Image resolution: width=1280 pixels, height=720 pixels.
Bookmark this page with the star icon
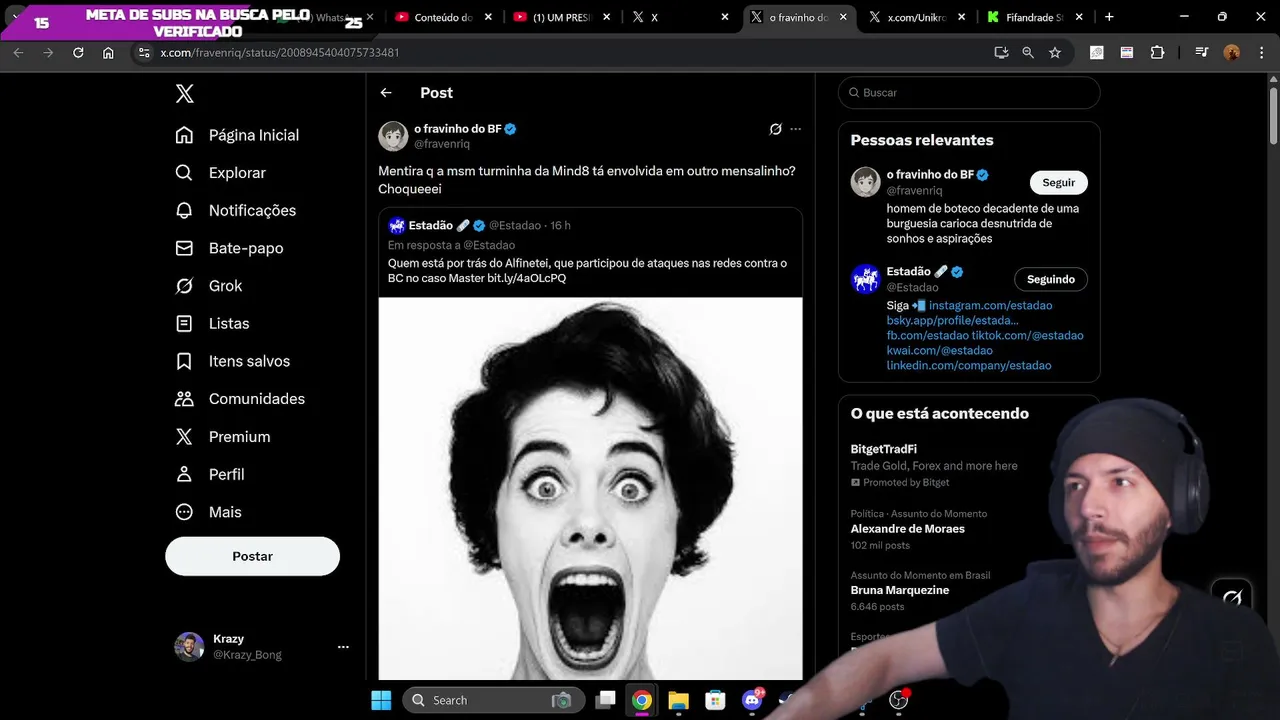1055,53
